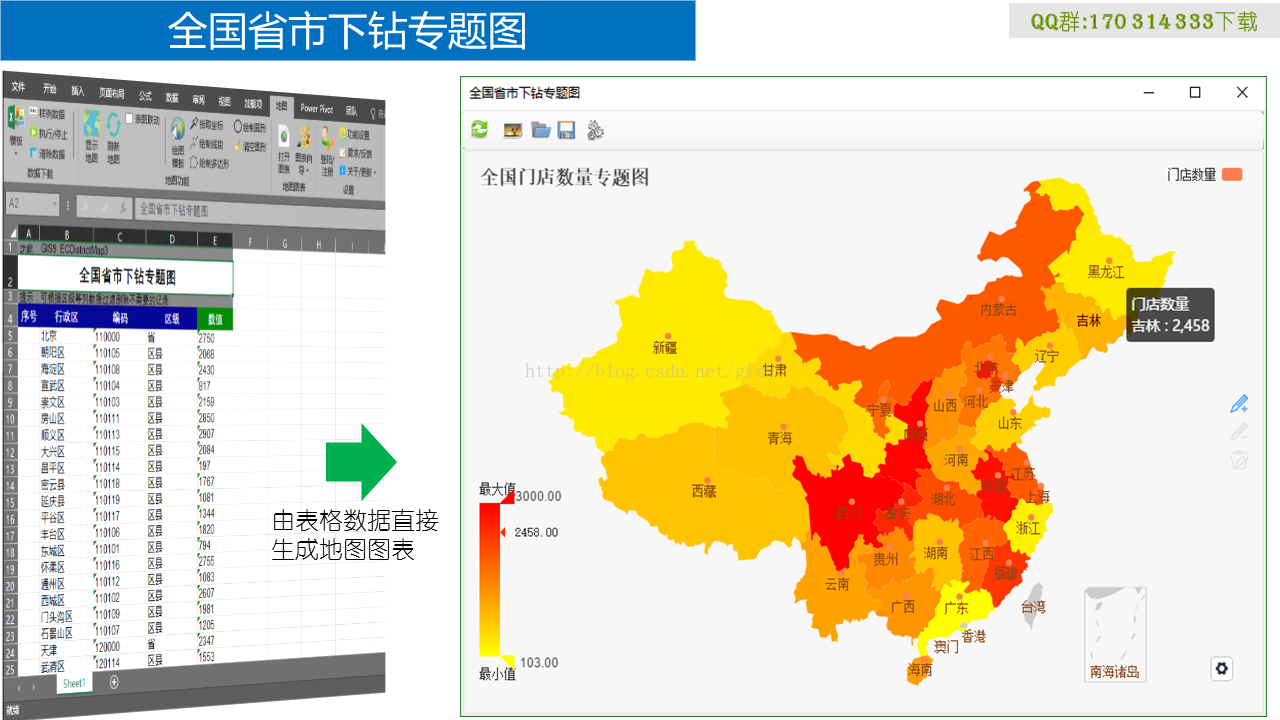Select 绘制多边形 tool in Excel ribbon

tap(210, 163)
